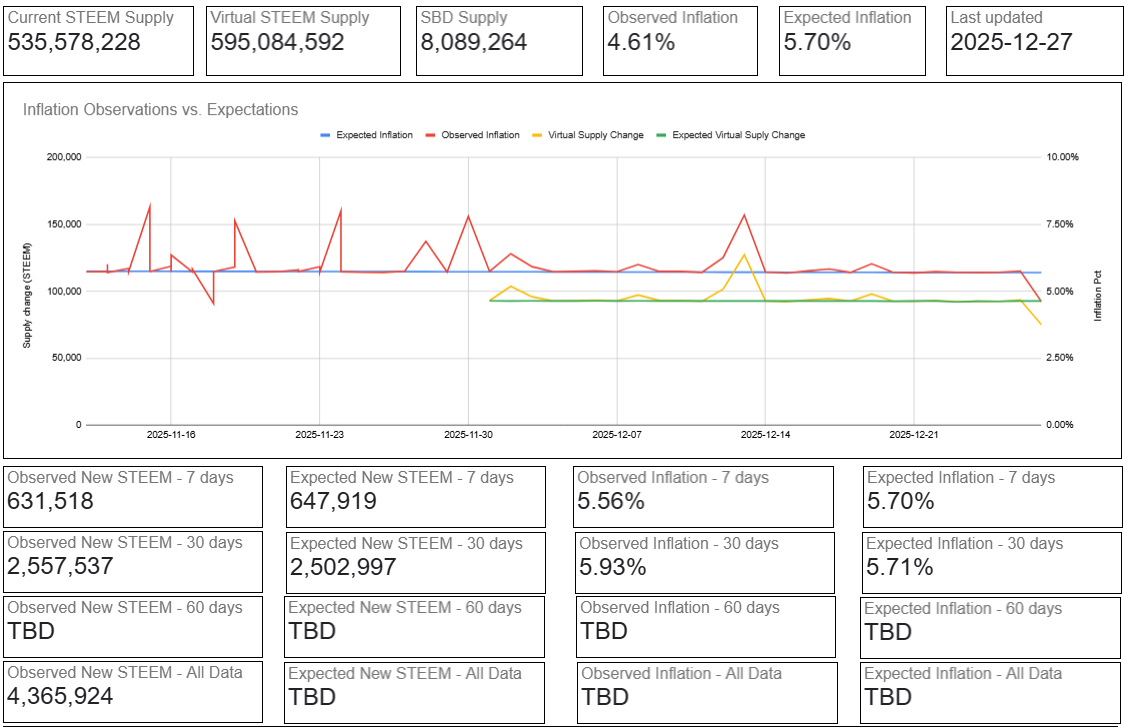Click Expected Inflation - 7 days card
Screen dimensions: 1125x727
coord(992,497)
